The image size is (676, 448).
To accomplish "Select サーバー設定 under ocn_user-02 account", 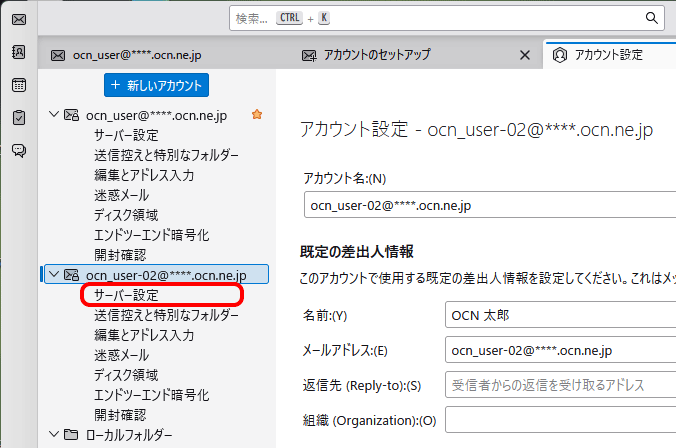I will click(x=127, y=295).
